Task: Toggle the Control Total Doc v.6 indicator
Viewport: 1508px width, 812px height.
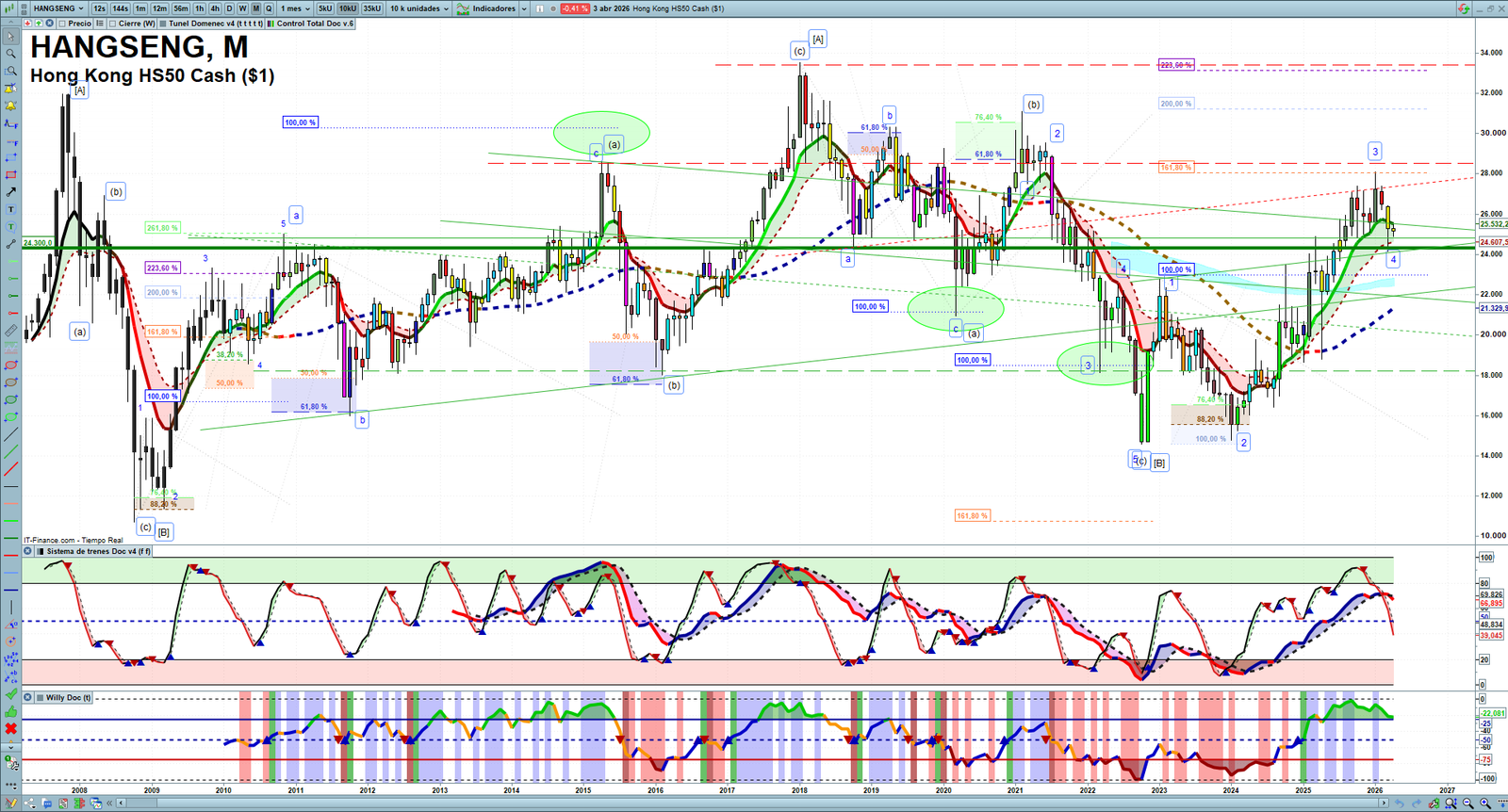Action: [271, 24]
